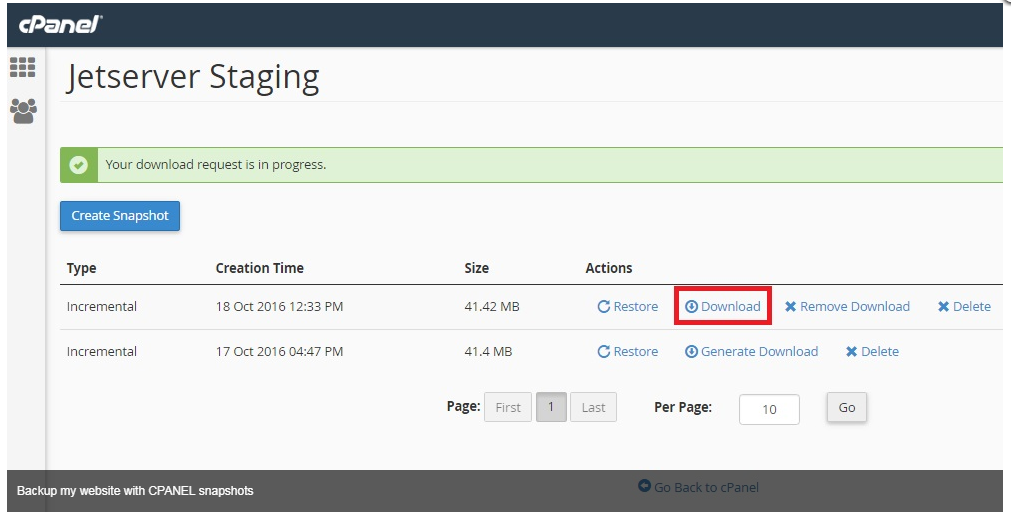
Task: Generate Download for 17 Oct snapshot
Action: point(751,352)
